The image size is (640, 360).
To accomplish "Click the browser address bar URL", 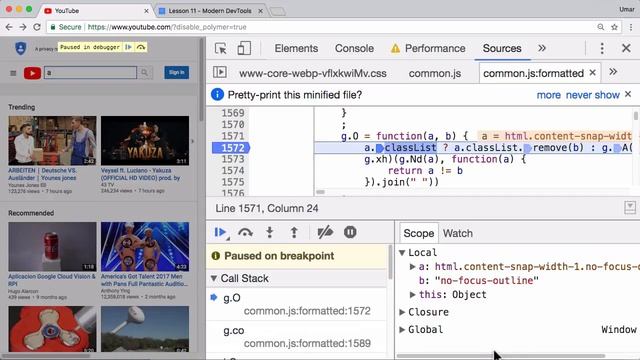I will [x=167, y=27].
